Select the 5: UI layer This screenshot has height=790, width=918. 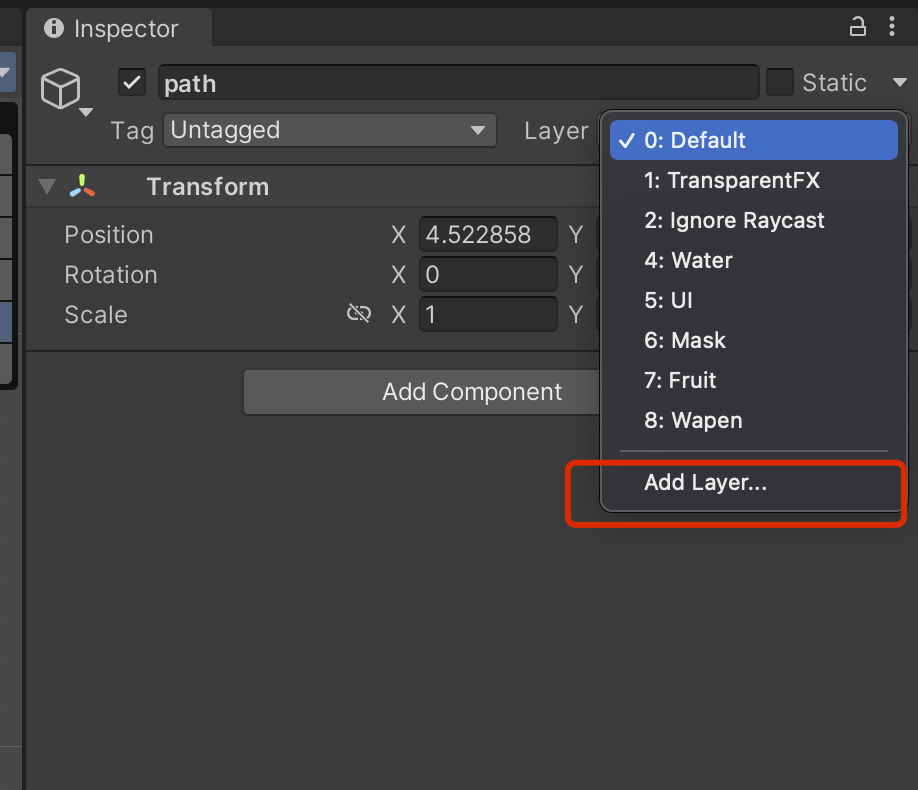point(668,301)
